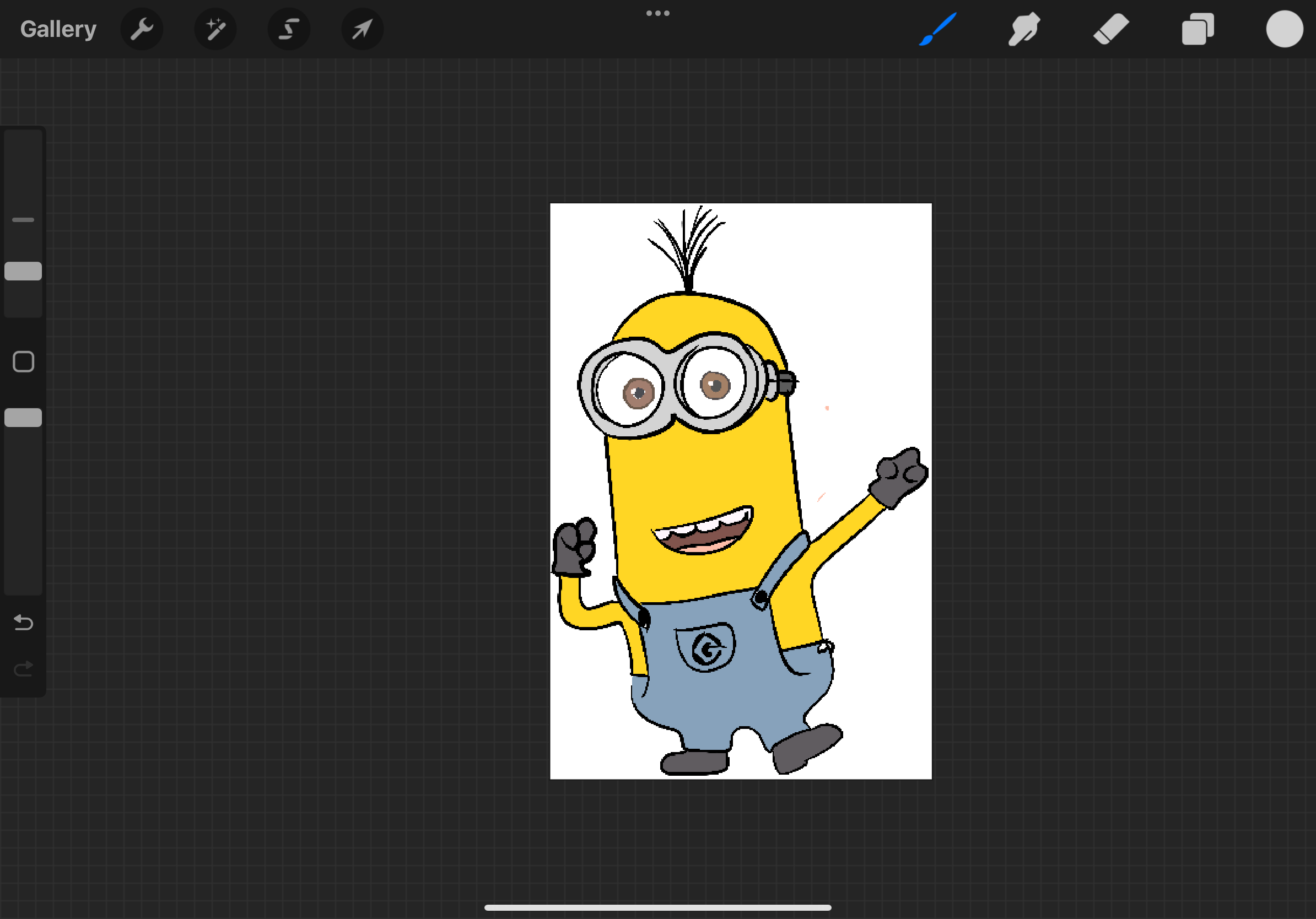Open the Layers panel
This screenshot has height=919, width=1316.
(x=1198, y=29)
